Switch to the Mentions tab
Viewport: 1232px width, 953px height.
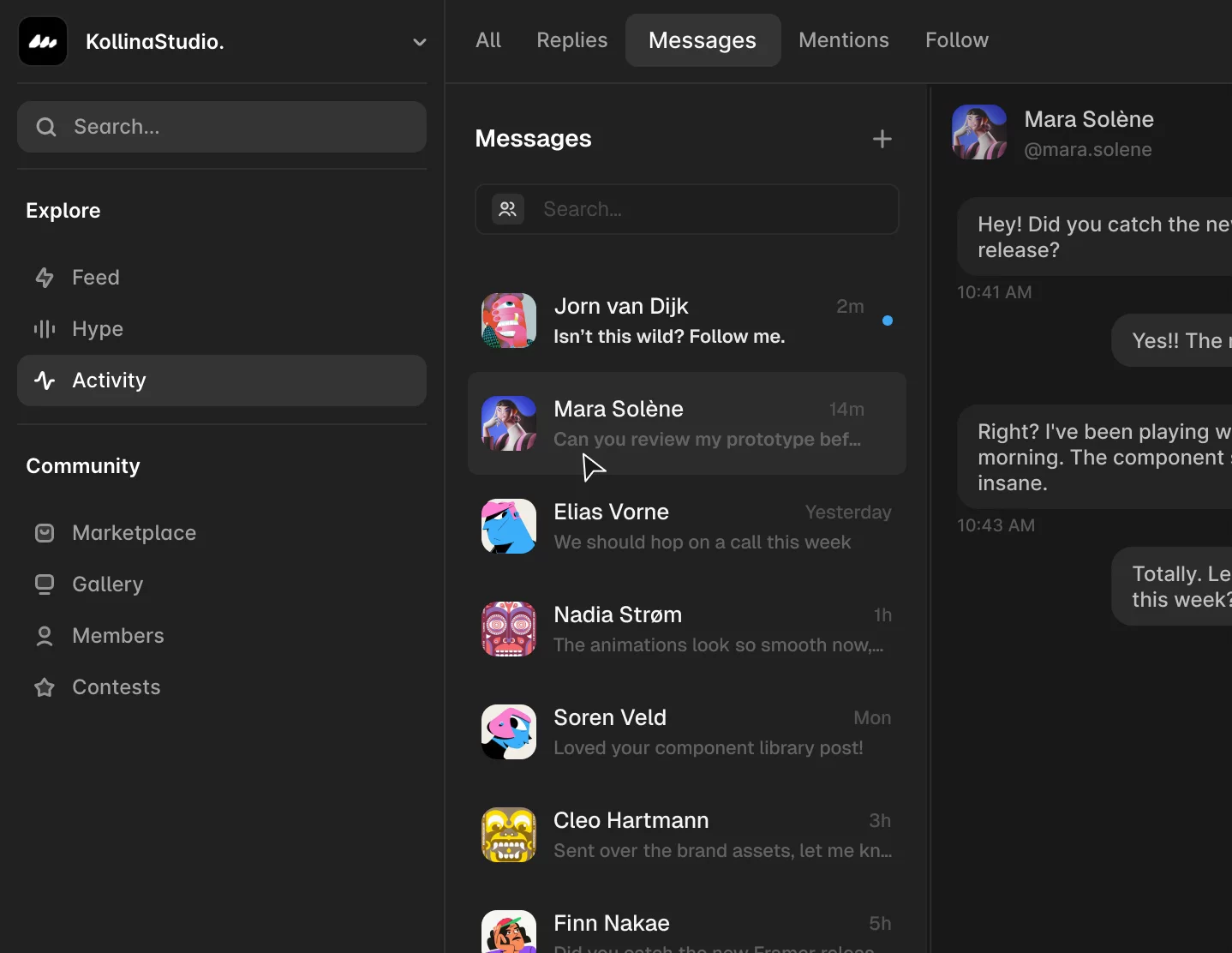[x=844, y=40]
